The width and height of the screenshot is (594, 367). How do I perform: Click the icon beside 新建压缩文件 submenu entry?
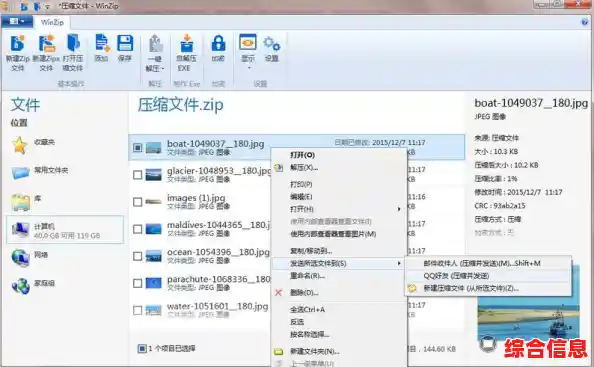coord(412,288)
